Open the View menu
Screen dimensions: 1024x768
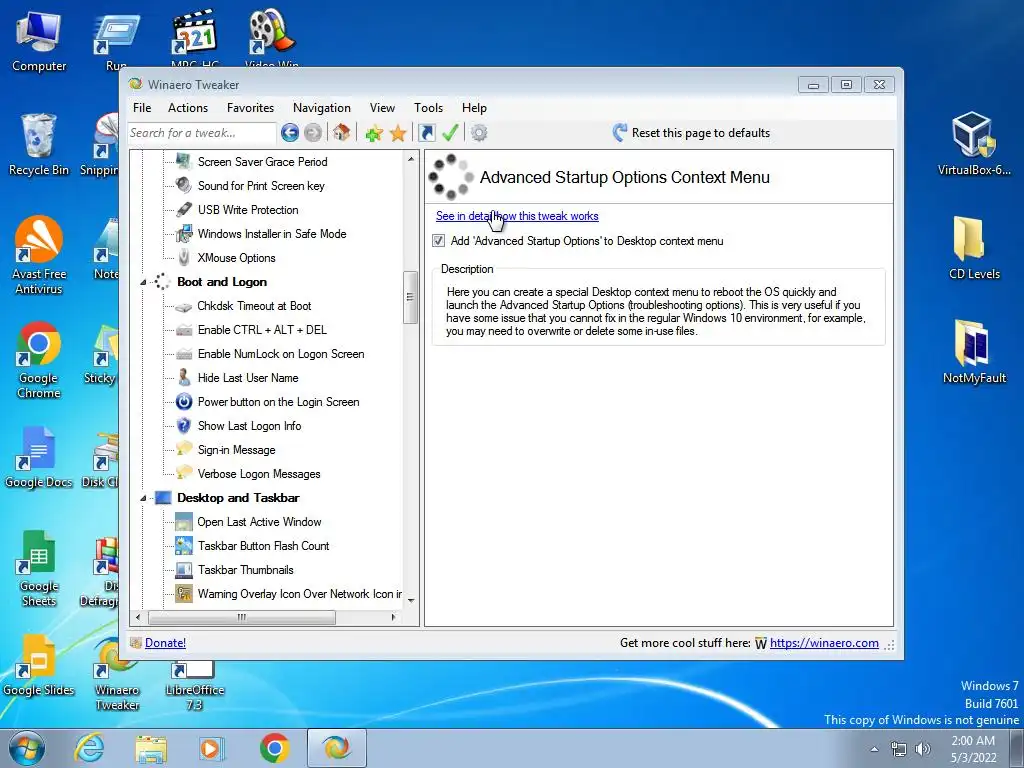pyautogui.click(x=382, y=108)
